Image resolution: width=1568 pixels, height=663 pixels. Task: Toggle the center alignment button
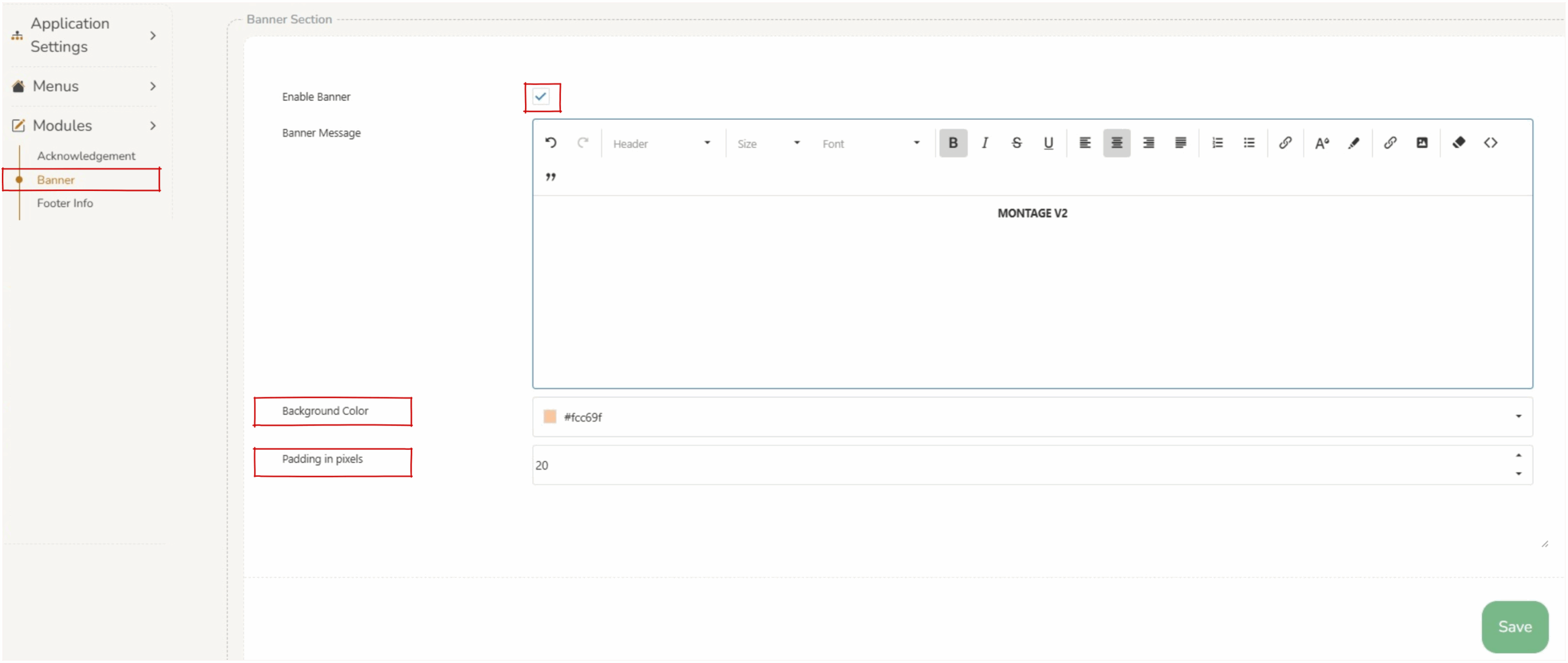pyautogui.click(x=1117, y=143)
